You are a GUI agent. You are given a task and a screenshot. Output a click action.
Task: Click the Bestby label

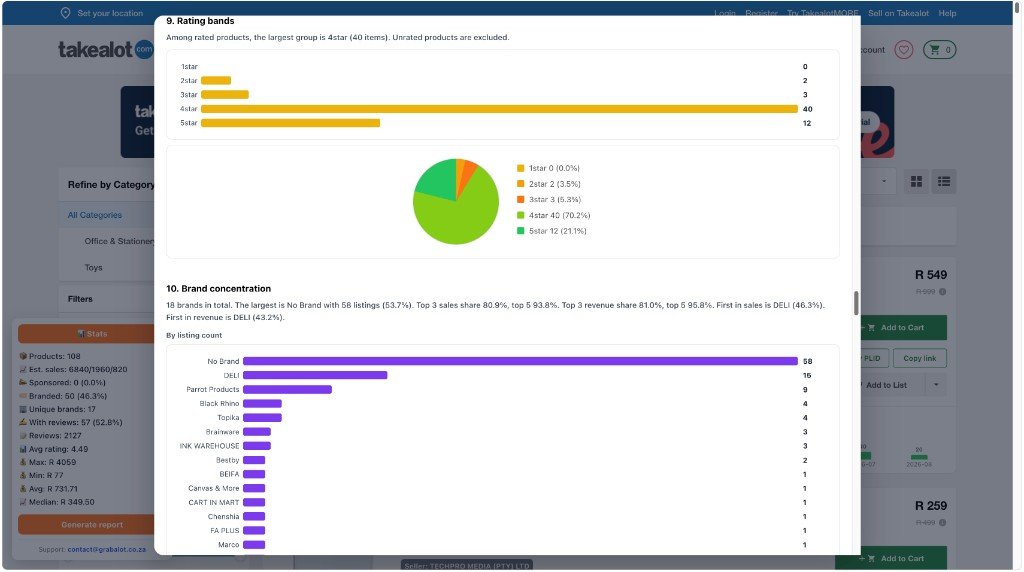[228, 460]
